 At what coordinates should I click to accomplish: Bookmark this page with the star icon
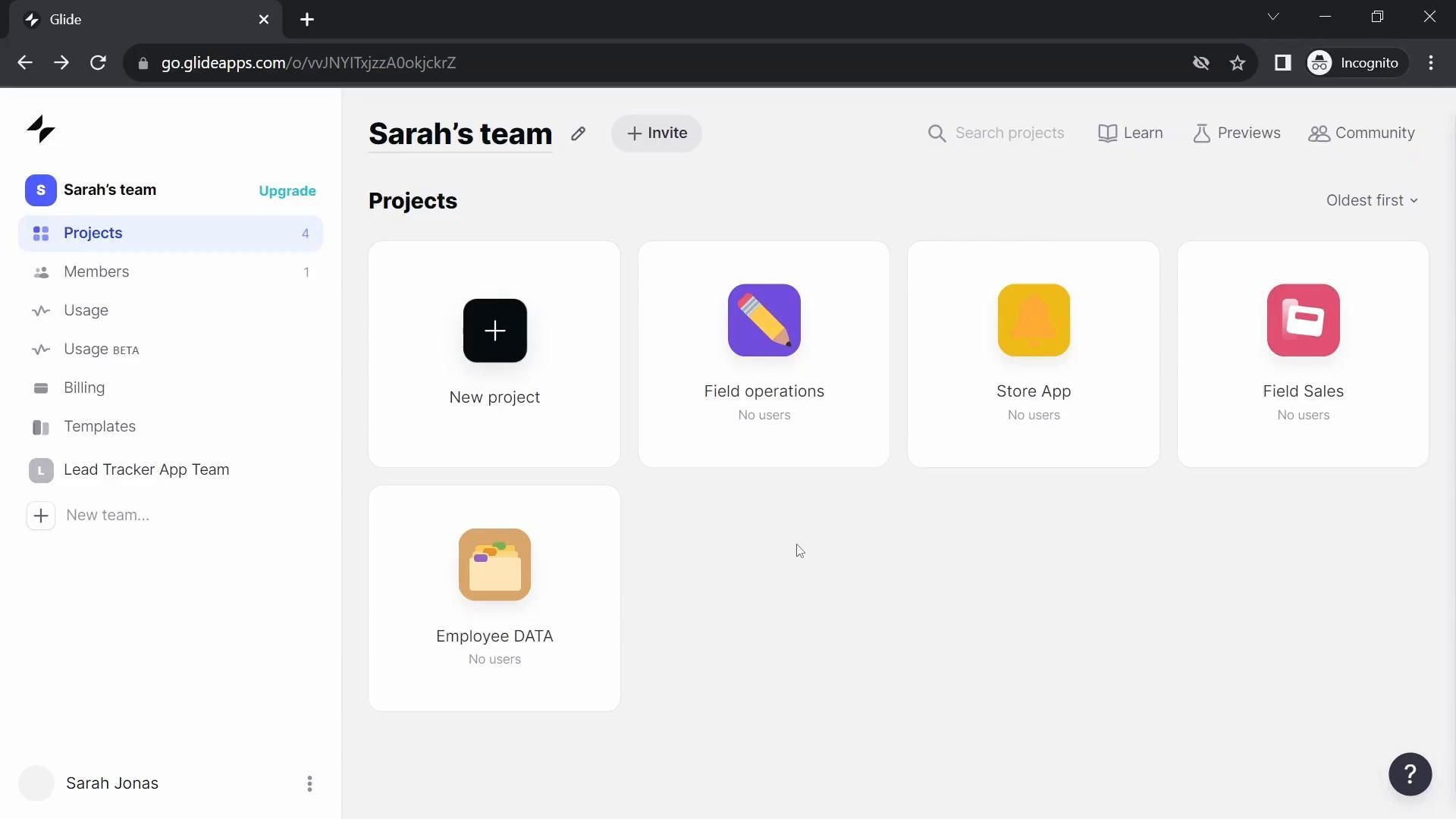(1238, 63)
